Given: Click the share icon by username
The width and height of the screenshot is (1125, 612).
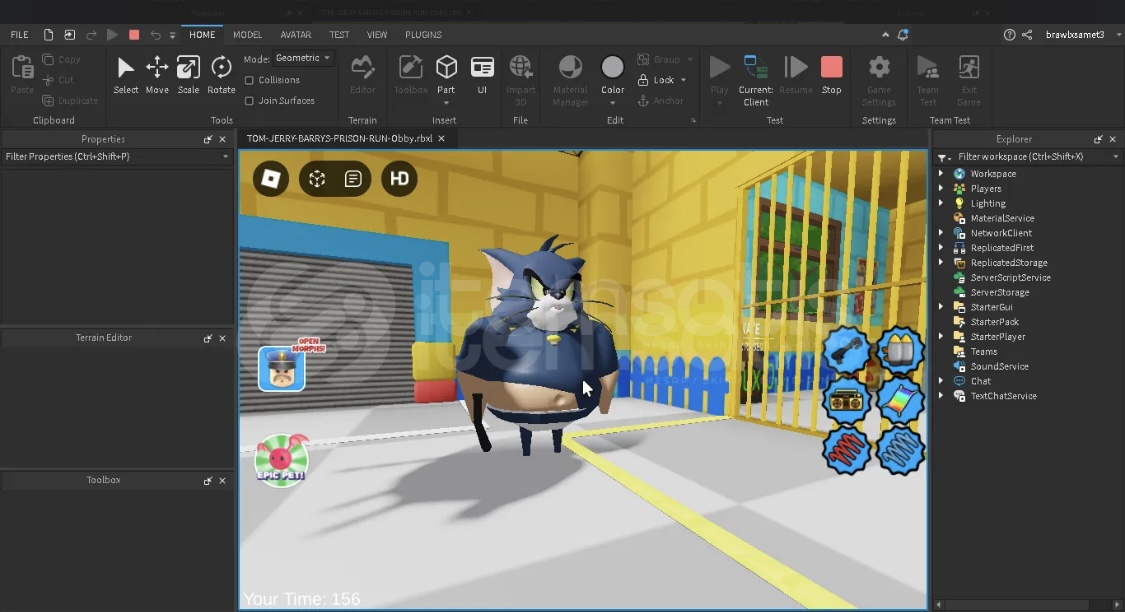Looking at the screenshot, I should pos(1027,34).
